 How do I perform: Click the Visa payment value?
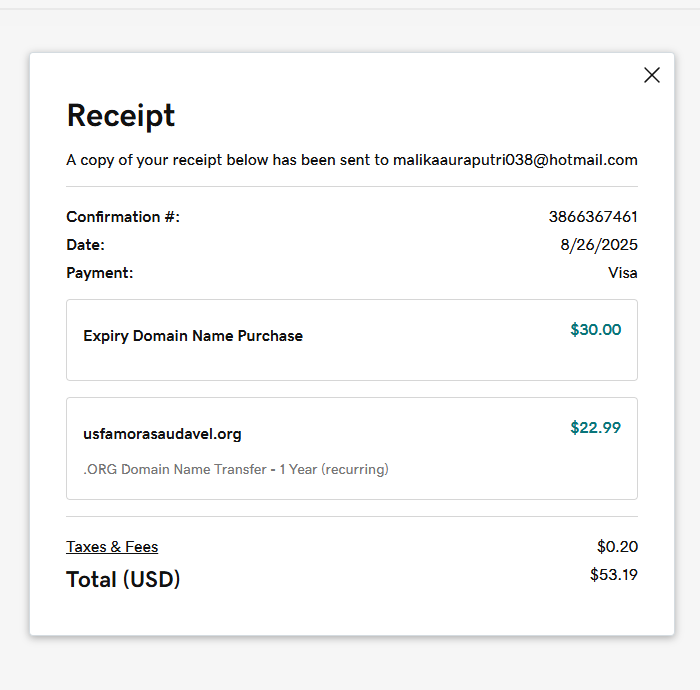click(x=622, y=273)
